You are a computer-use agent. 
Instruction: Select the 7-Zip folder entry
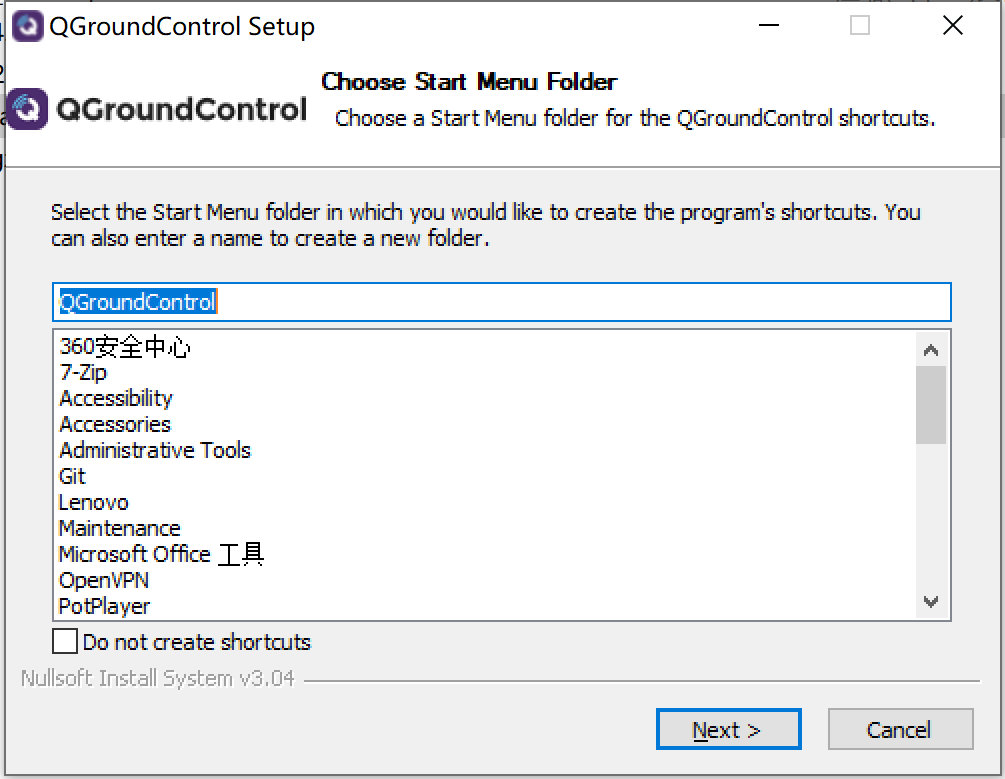tap(83, 373)
